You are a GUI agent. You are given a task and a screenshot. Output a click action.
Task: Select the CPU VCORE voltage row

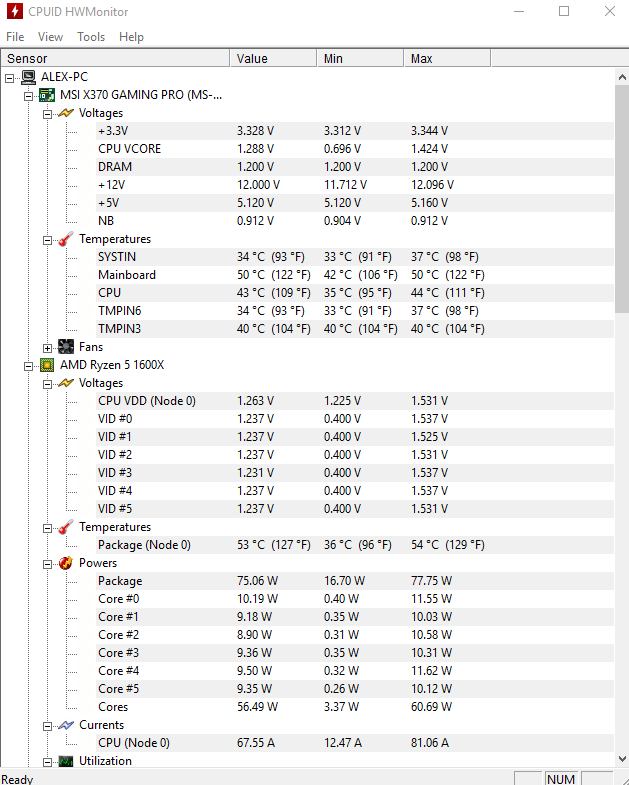[x=129, y=149]
